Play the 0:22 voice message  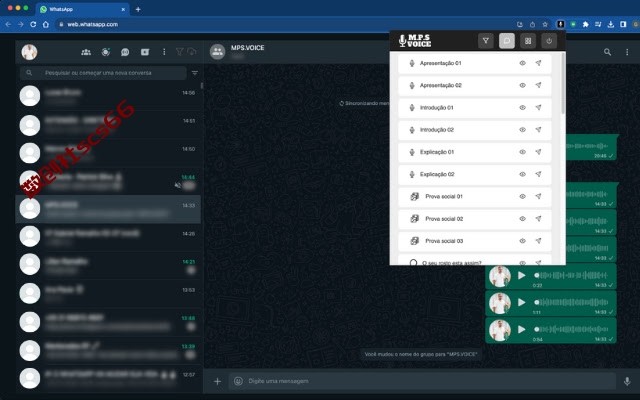pos(521,276)
